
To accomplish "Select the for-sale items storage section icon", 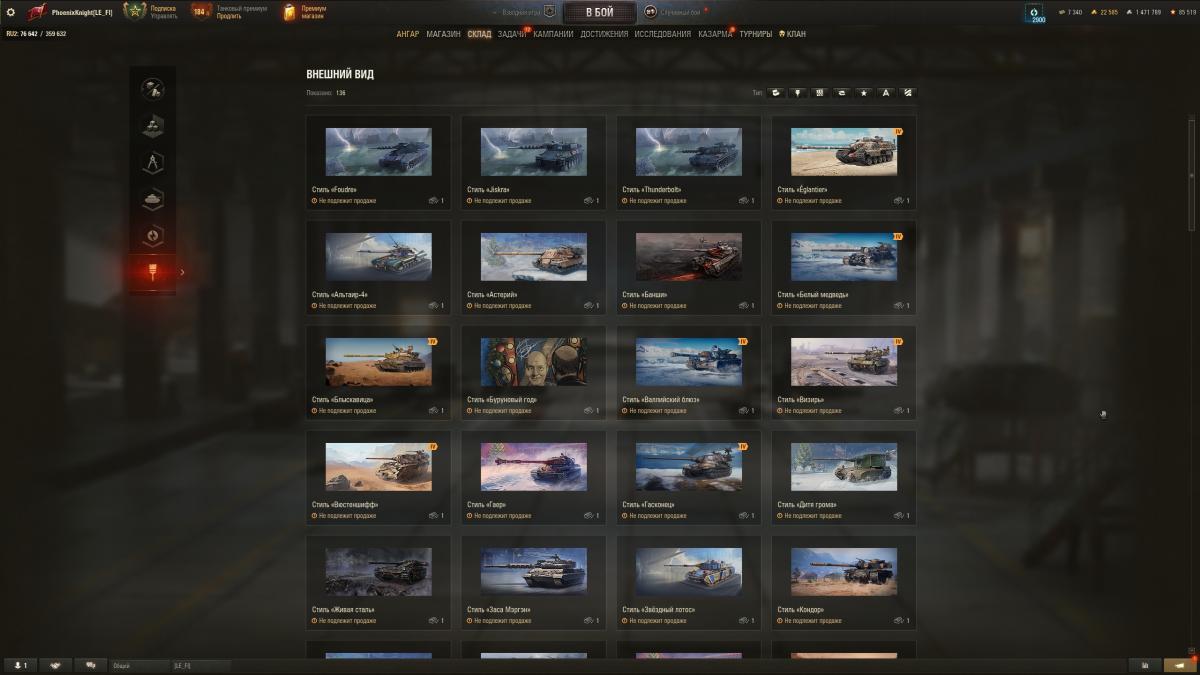I will [152, 89].
